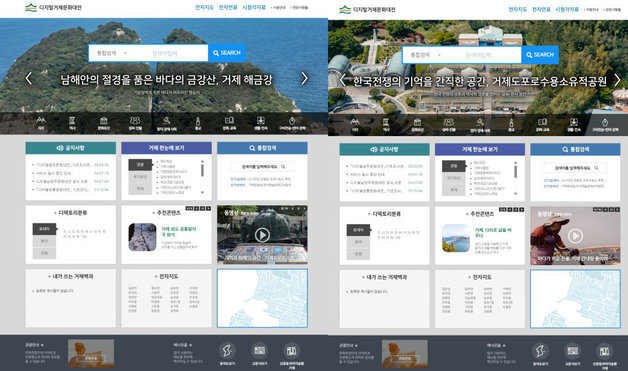Click the blue SEARCH button on right page
Image resolution: width=628 pixels, height=371 pixels.
(x=540, y=55)
